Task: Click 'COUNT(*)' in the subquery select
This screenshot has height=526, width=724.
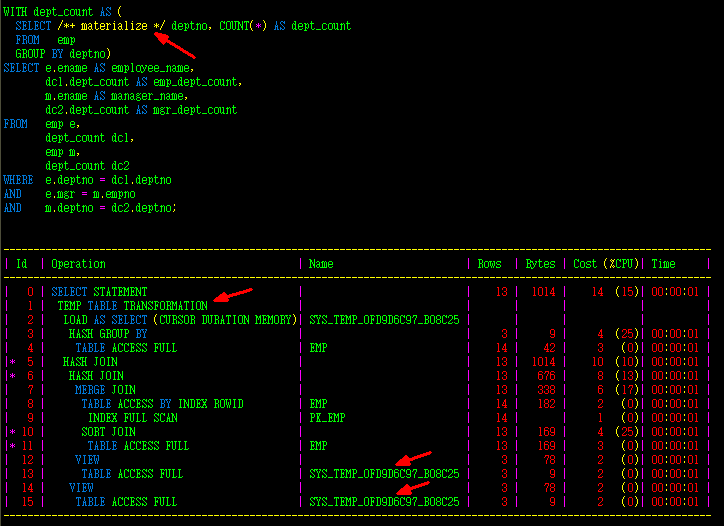Action: (243, 26)
